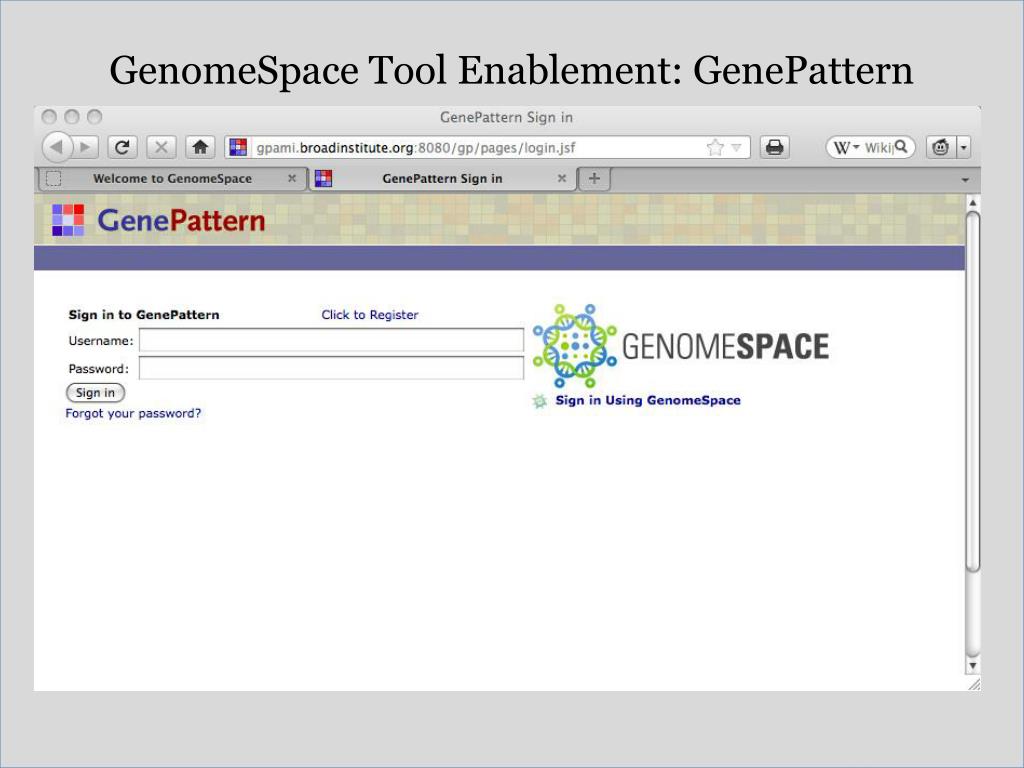Screen dimensions: 1024x768
Task: Close the GenePattern Sign in tab
Action: [x=562, y=178]
